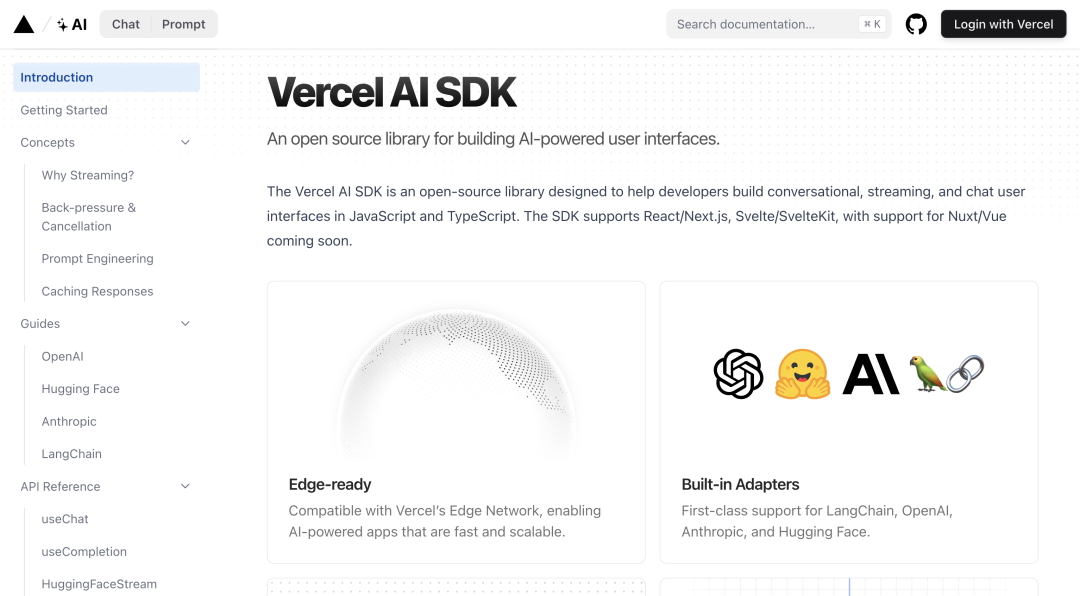Click the search documentation field

[x=778, y=23]
